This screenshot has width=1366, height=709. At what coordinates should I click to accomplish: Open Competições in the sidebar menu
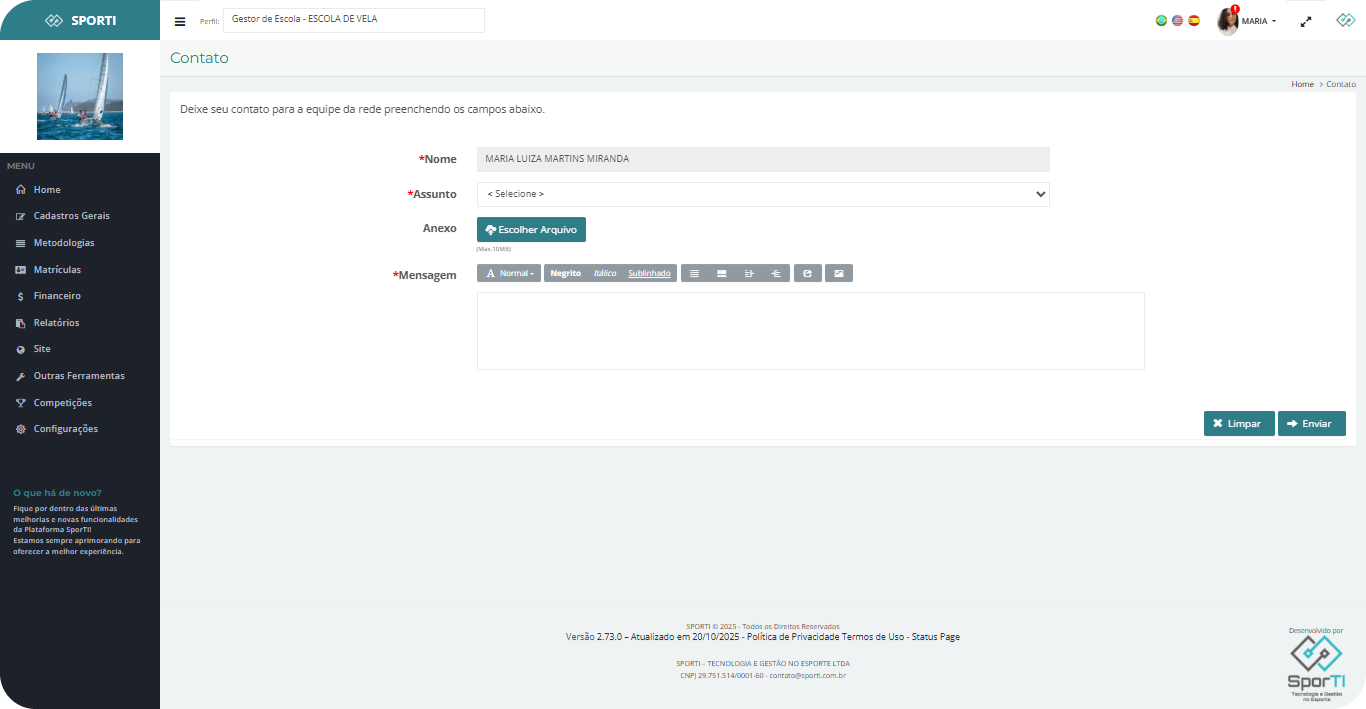pos(62,403)
